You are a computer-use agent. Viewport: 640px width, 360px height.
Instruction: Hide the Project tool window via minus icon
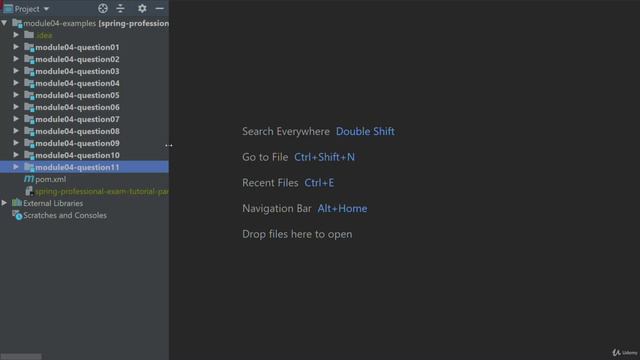tap(160, 8)
